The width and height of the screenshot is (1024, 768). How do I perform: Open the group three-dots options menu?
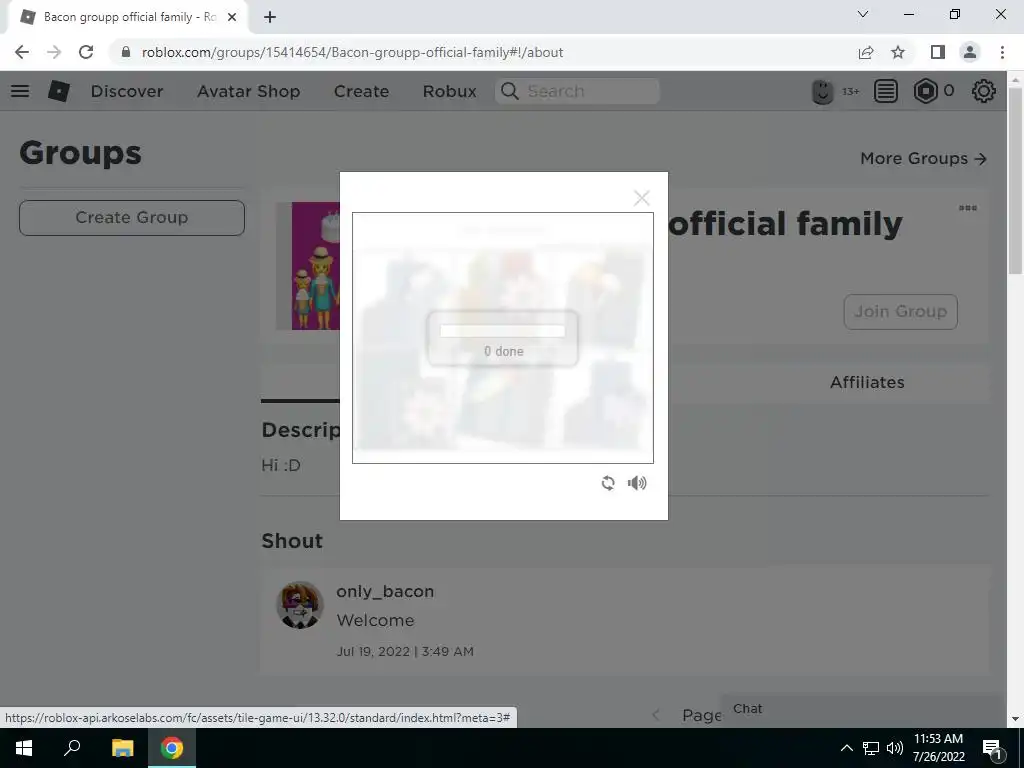tap(968, 208)
